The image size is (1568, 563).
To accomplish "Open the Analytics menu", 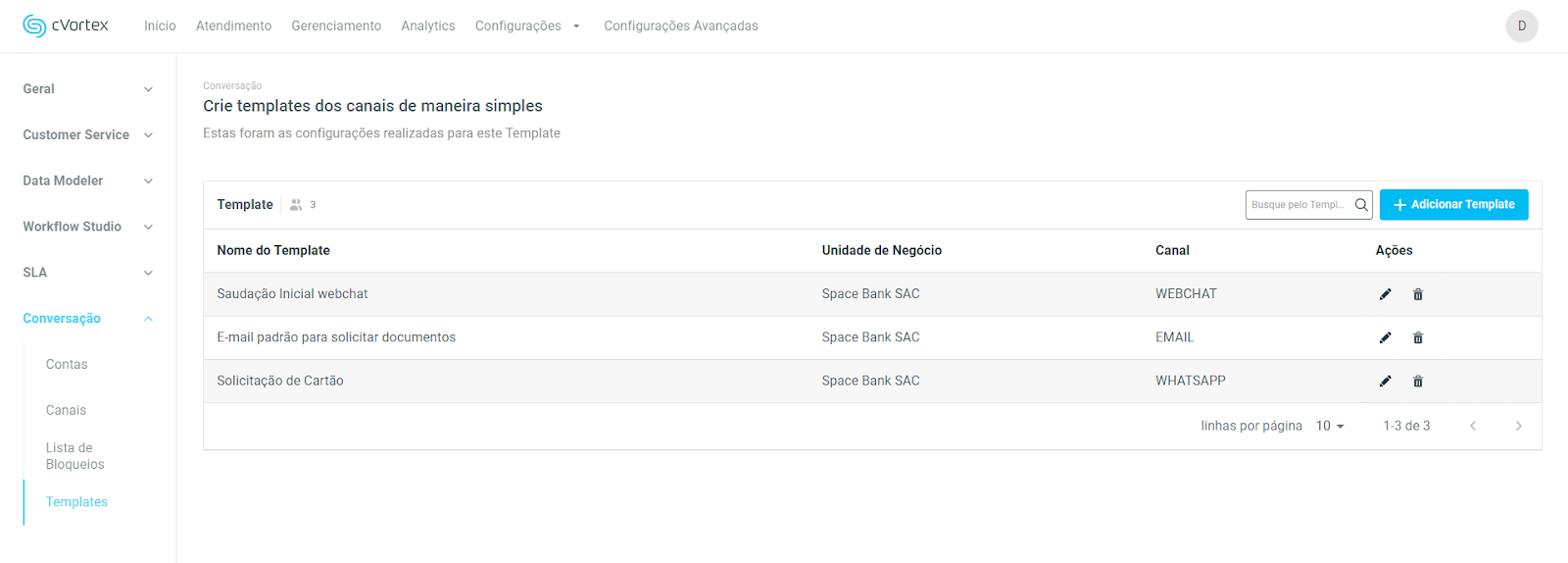I will coord(428,26).
